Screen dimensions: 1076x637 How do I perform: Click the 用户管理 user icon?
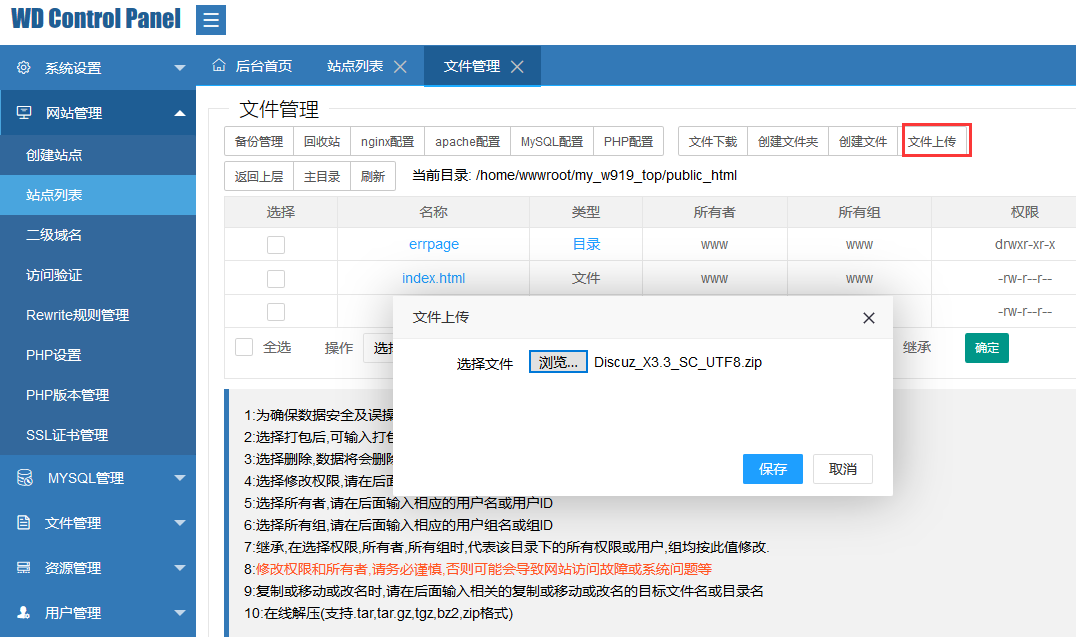coord(24,613)
